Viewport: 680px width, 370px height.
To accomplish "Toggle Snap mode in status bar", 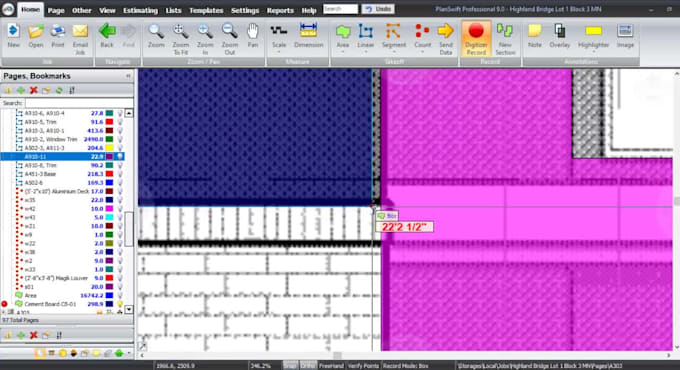I will tap(290, 366).
